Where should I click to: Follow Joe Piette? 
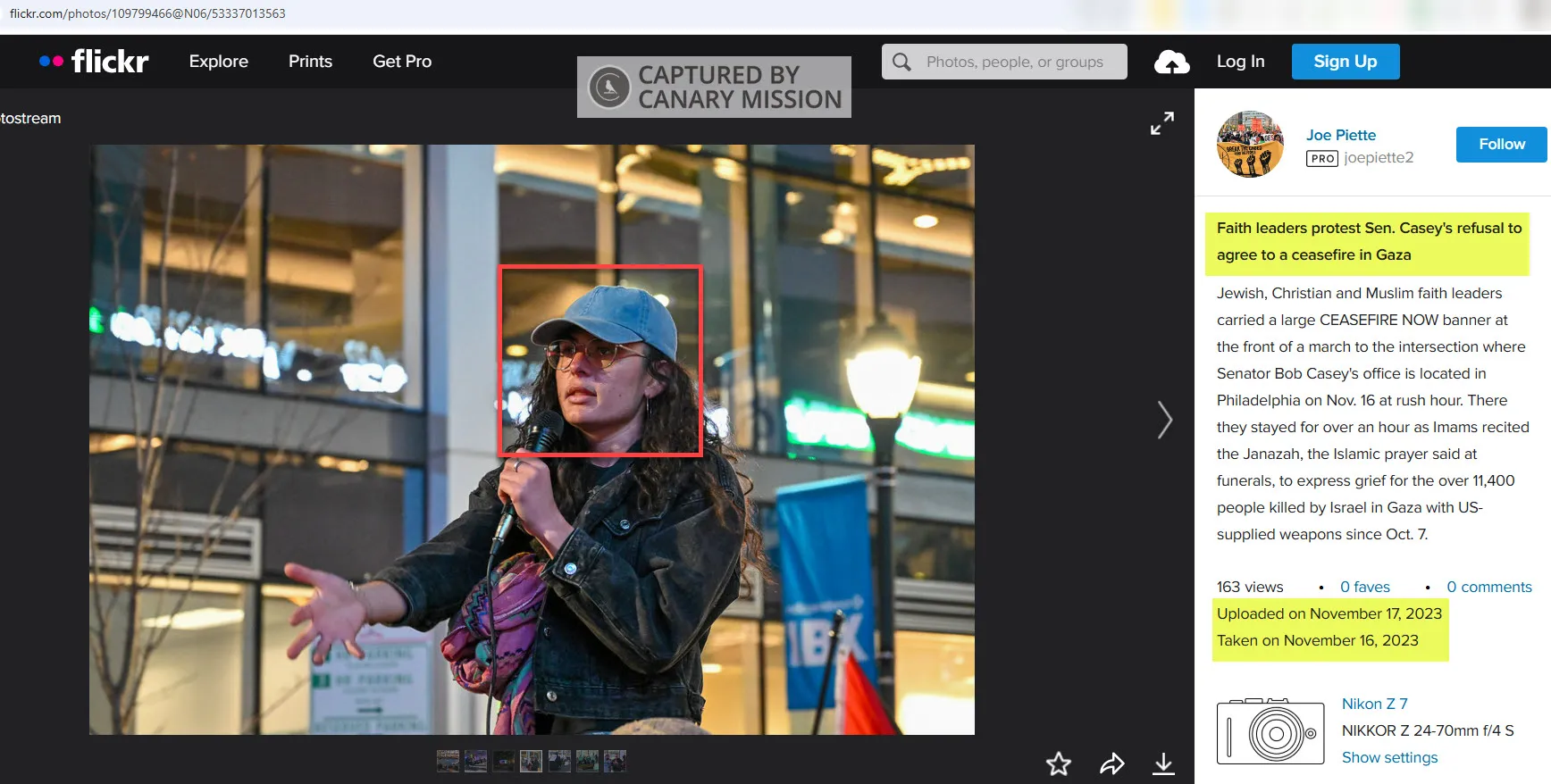pyautogui.click(x=1501, y=145)
